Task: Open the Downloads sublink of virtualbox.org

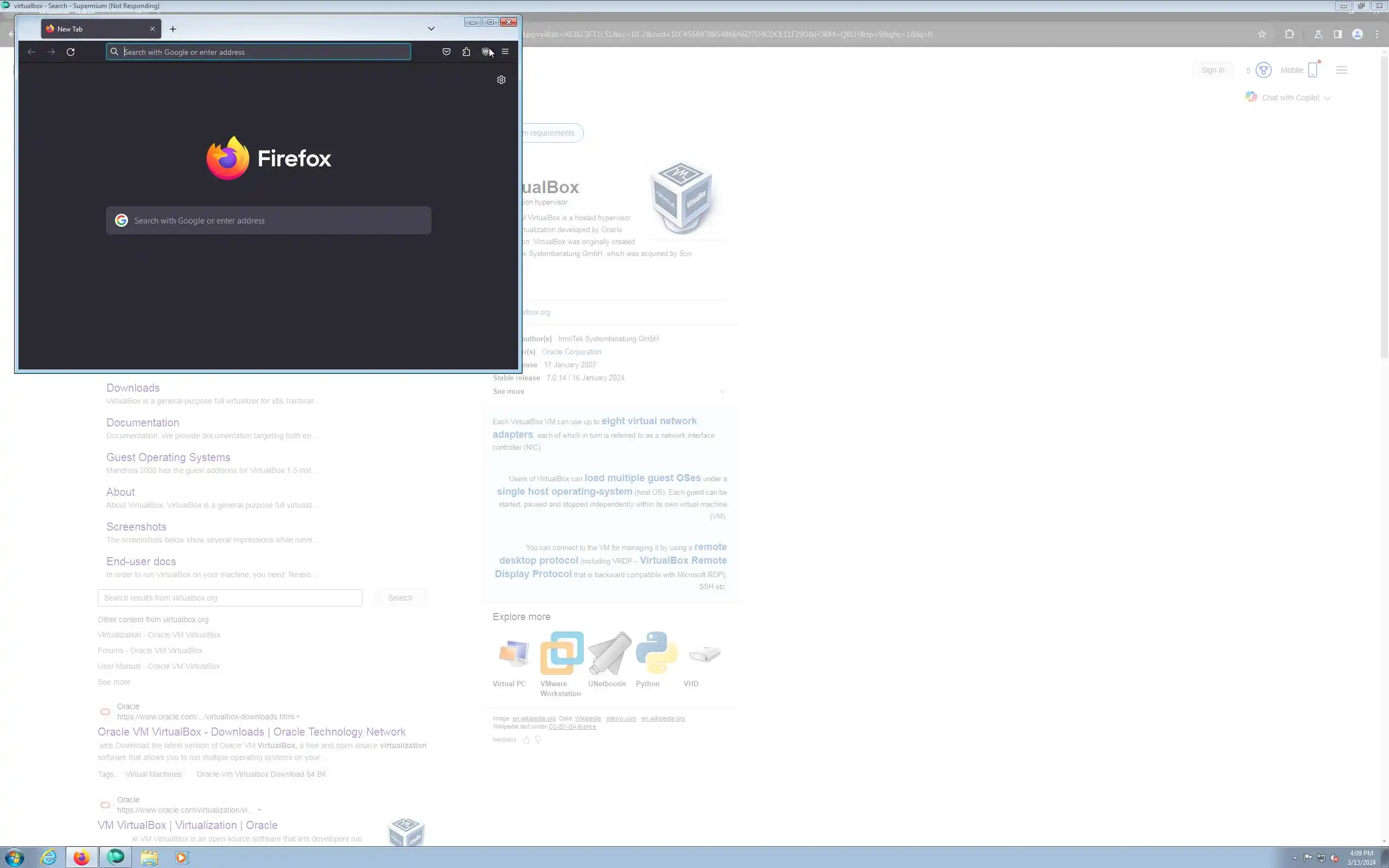Action: [132, 388]
